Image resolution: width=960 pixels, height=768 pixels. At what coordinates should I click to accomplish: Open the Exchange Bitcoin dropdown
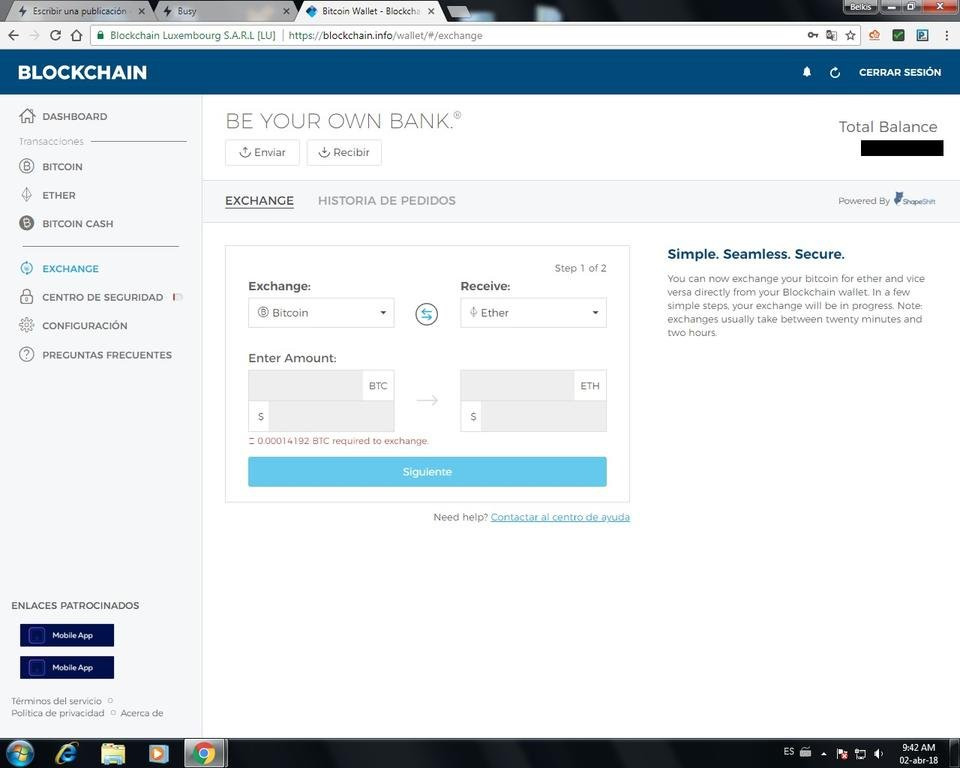321,312
